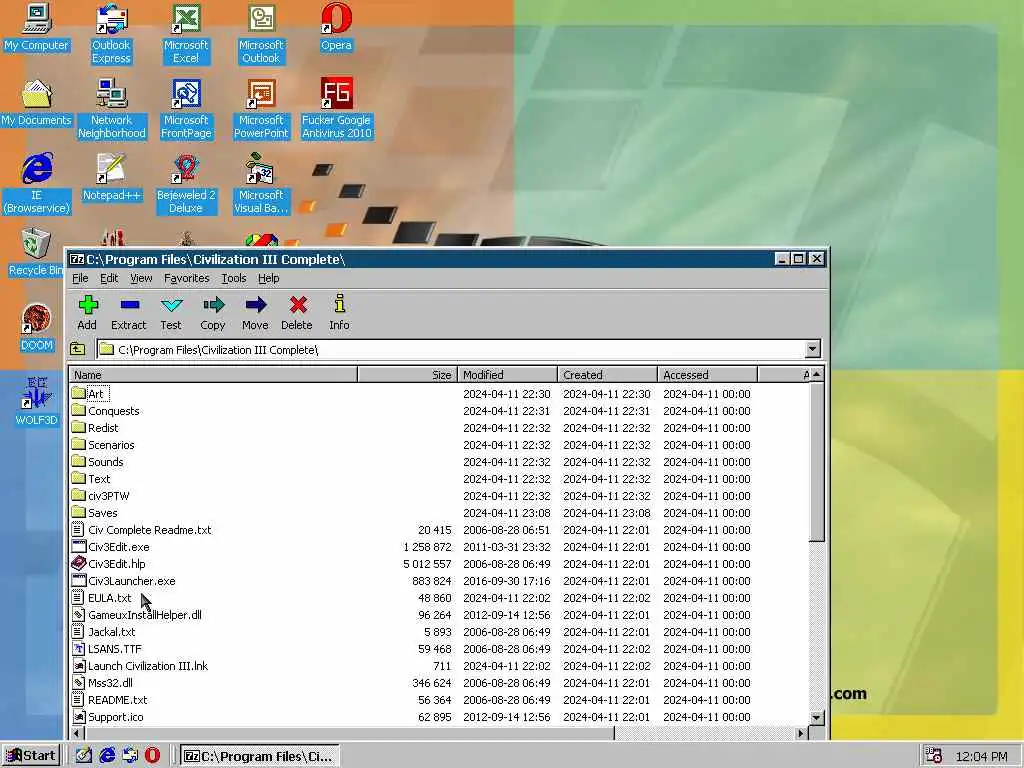The image size is (1024, 768).
Task: Click the Add toolbar icon in 7-Zip
Action: pos(87,312)
